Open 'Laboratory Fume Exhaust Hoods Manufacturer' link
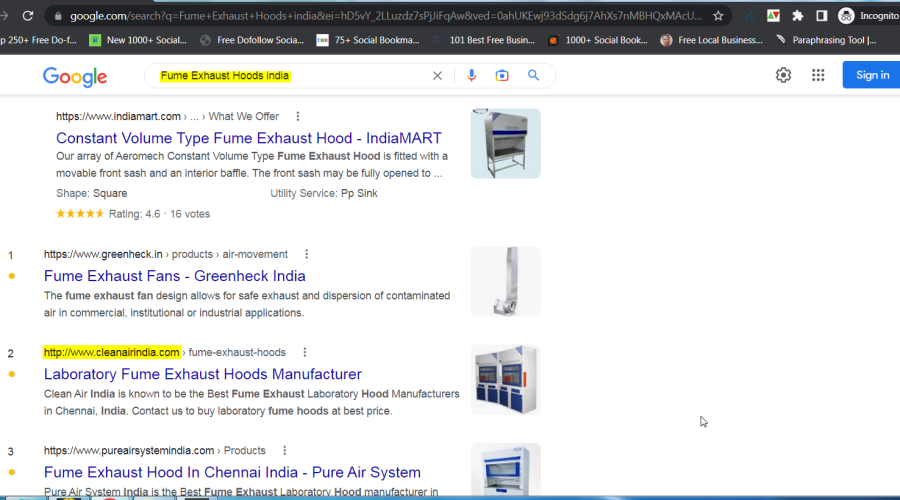Screen dimensions: 900x500 pos(202,374)
